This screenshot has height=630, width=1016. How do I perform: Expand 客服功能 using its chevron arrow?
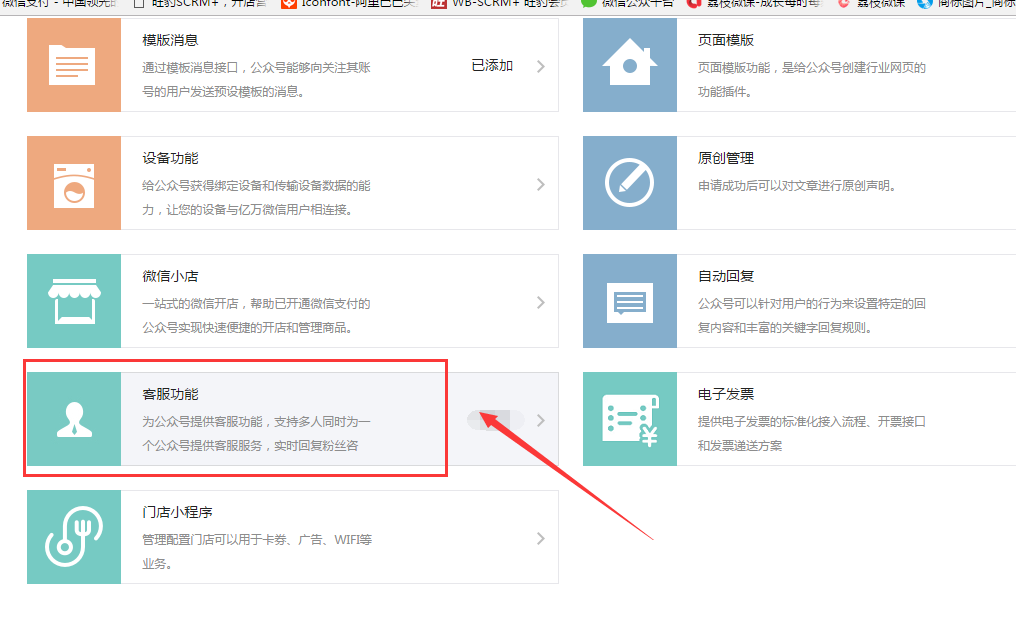(540, 421)
